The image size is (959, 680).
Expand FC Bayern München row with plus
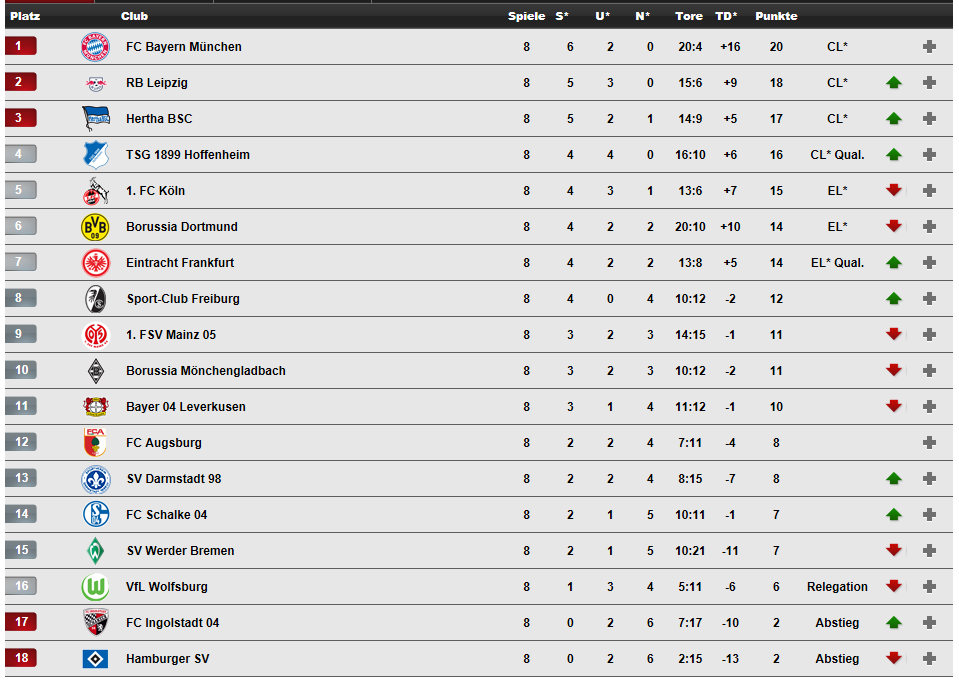tap(929, 47)
